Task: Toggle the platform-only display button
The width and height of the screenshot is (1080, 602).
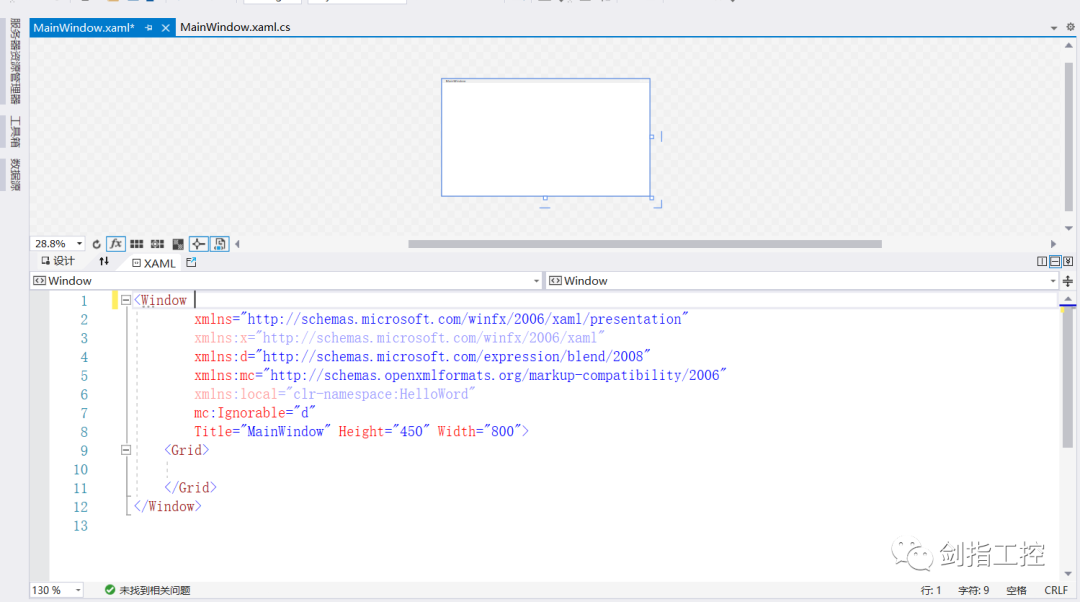Action: [x=220, y=244]
